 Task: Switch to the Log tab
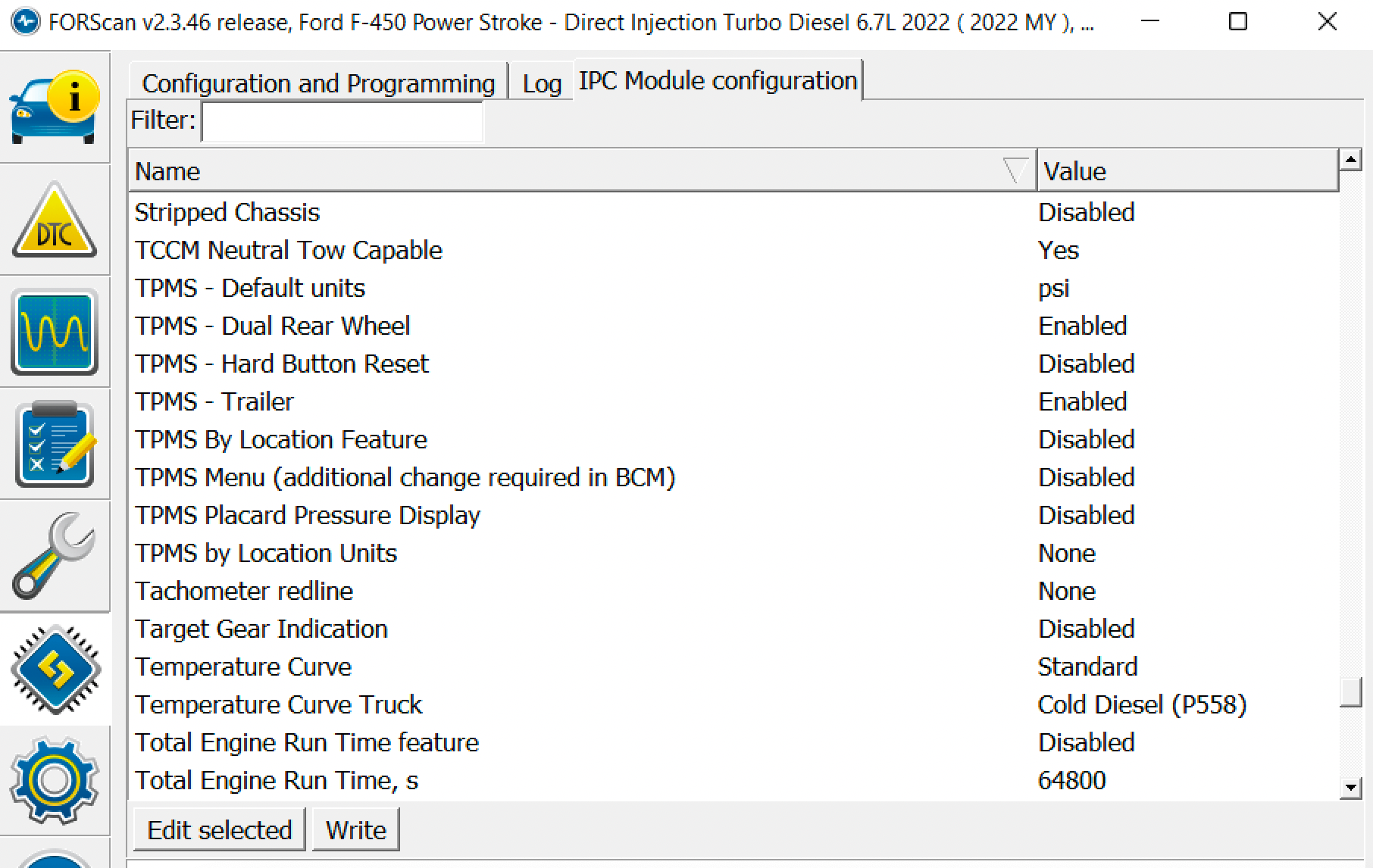tap(542, 83)
